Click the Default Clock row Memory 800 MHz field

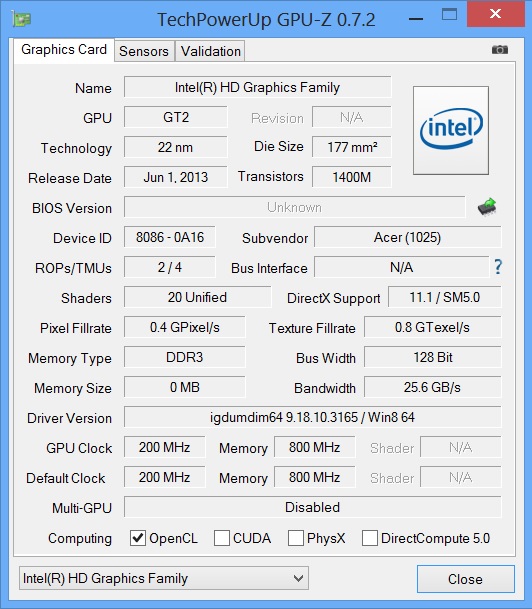tap(315, 477)
